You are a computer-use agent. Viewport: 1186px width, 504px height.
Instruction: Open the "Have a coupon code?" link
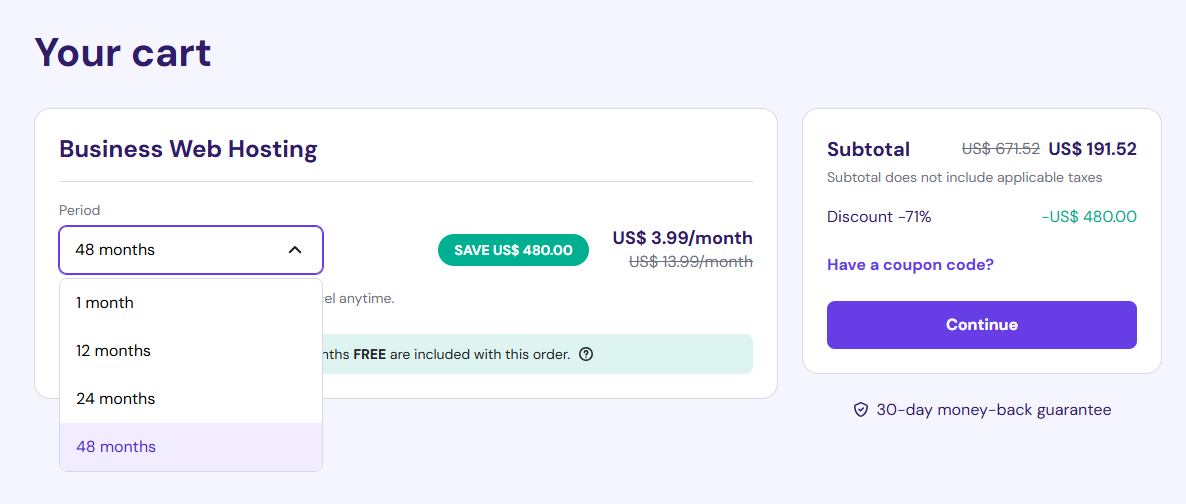(910, 265)
